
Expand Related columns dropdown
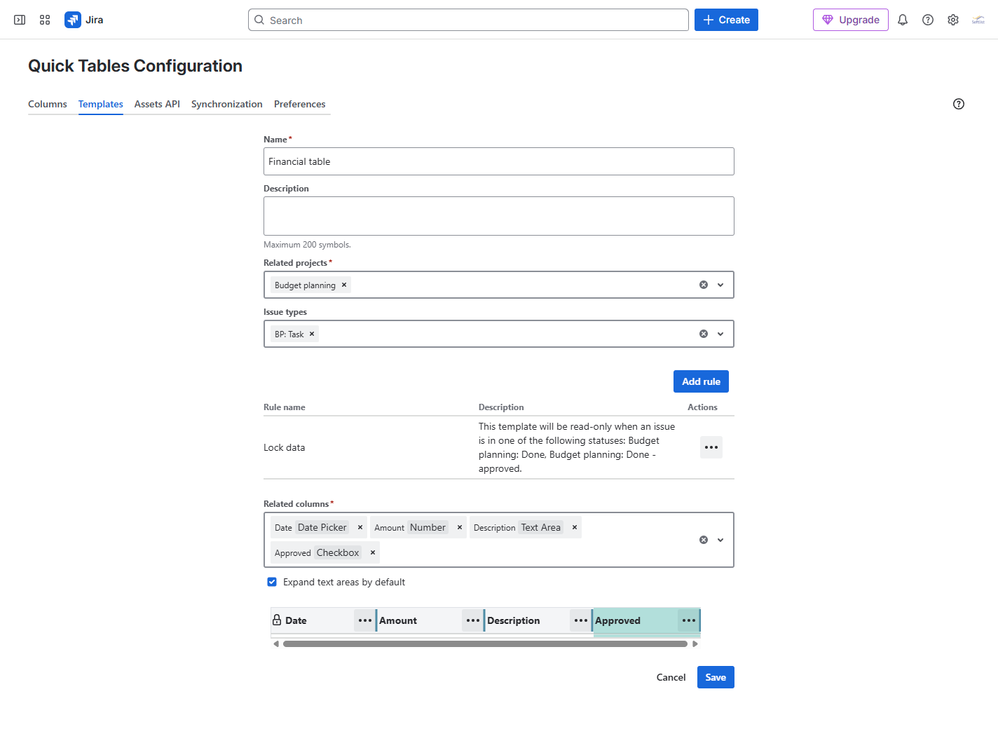point(720,540)
